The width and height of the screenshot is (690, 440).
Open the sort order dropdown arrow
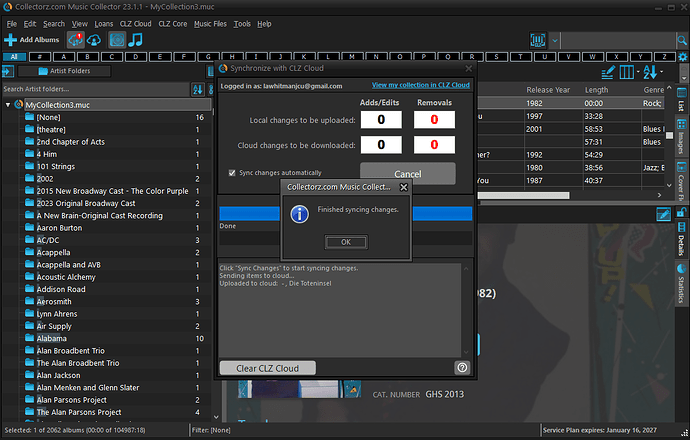(661, 72)
